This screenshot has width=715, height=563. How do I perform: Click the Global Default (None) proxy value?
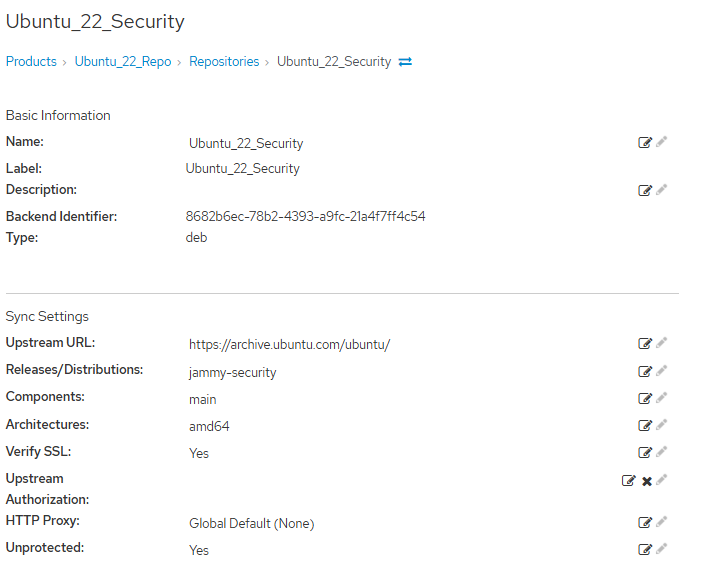[x=252, y=523]
